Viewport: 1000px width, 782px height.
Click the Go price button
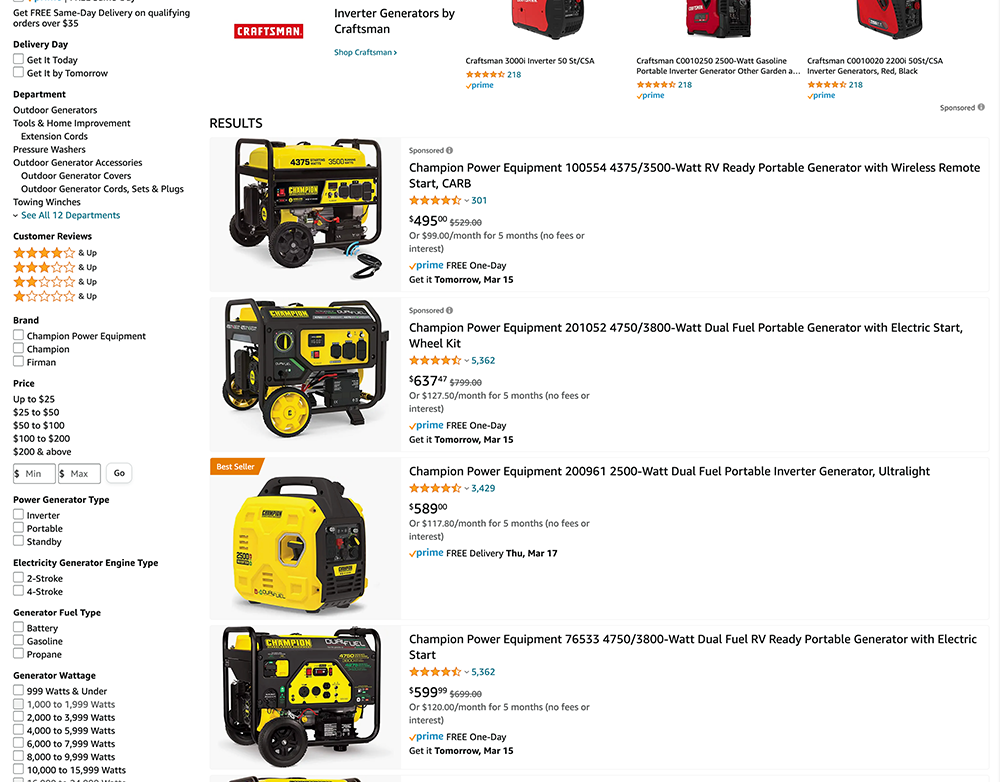(x=119, y=473)
